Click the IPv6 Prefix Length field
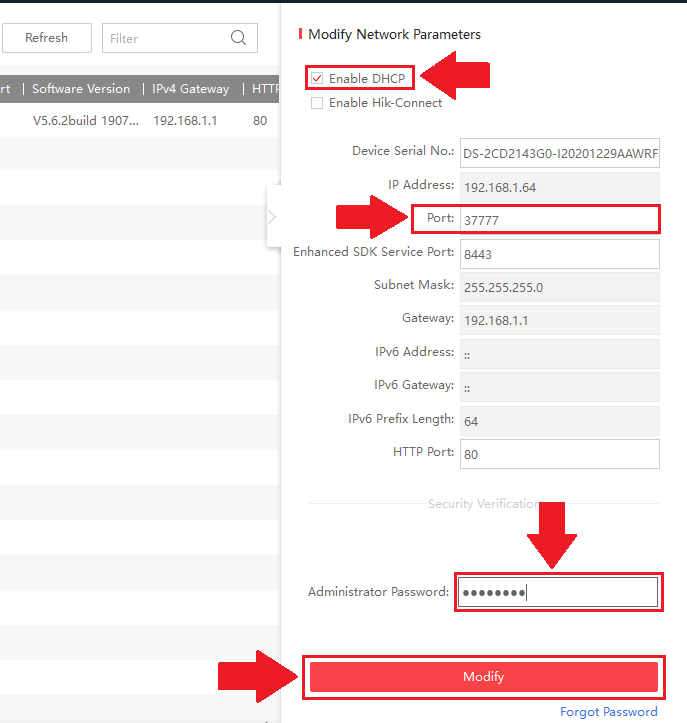This screenshot has height=723, width=687. pyautogui.click(x=559, y=420)
